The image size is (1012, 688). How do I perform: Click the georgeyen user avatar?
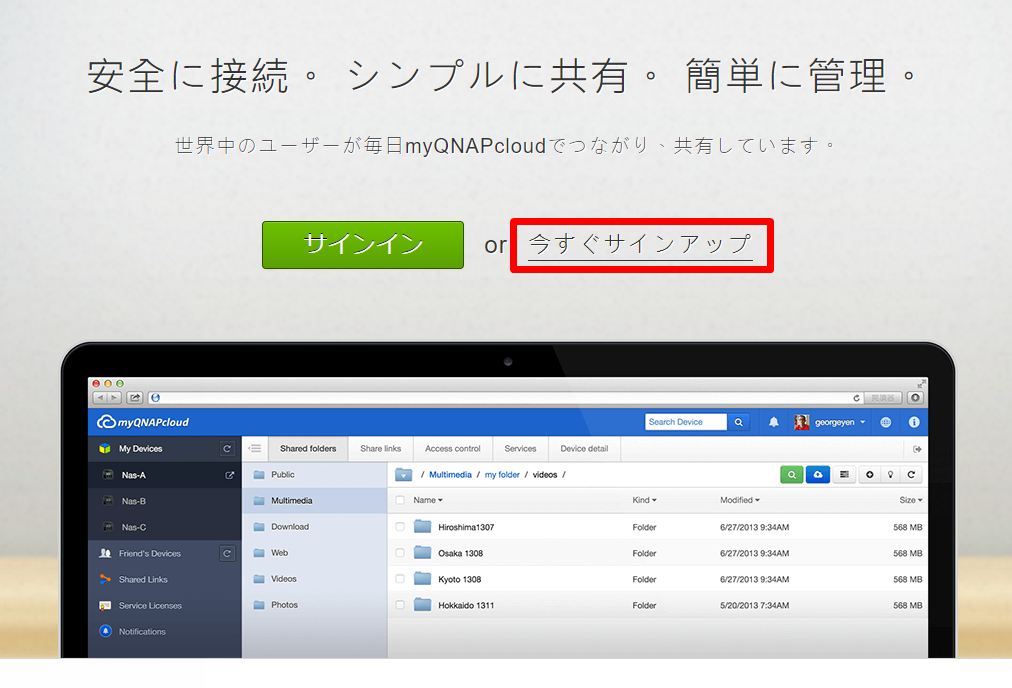pyautogui.click(x=802, y=422)
